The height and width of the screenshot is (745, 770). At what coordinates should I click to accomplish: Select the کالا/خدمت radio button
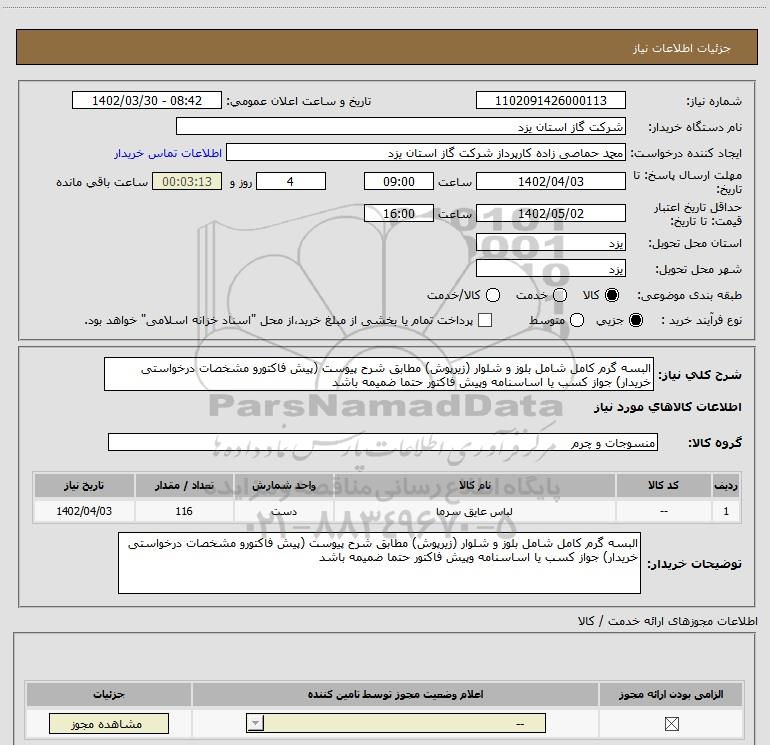coord(493,295)
